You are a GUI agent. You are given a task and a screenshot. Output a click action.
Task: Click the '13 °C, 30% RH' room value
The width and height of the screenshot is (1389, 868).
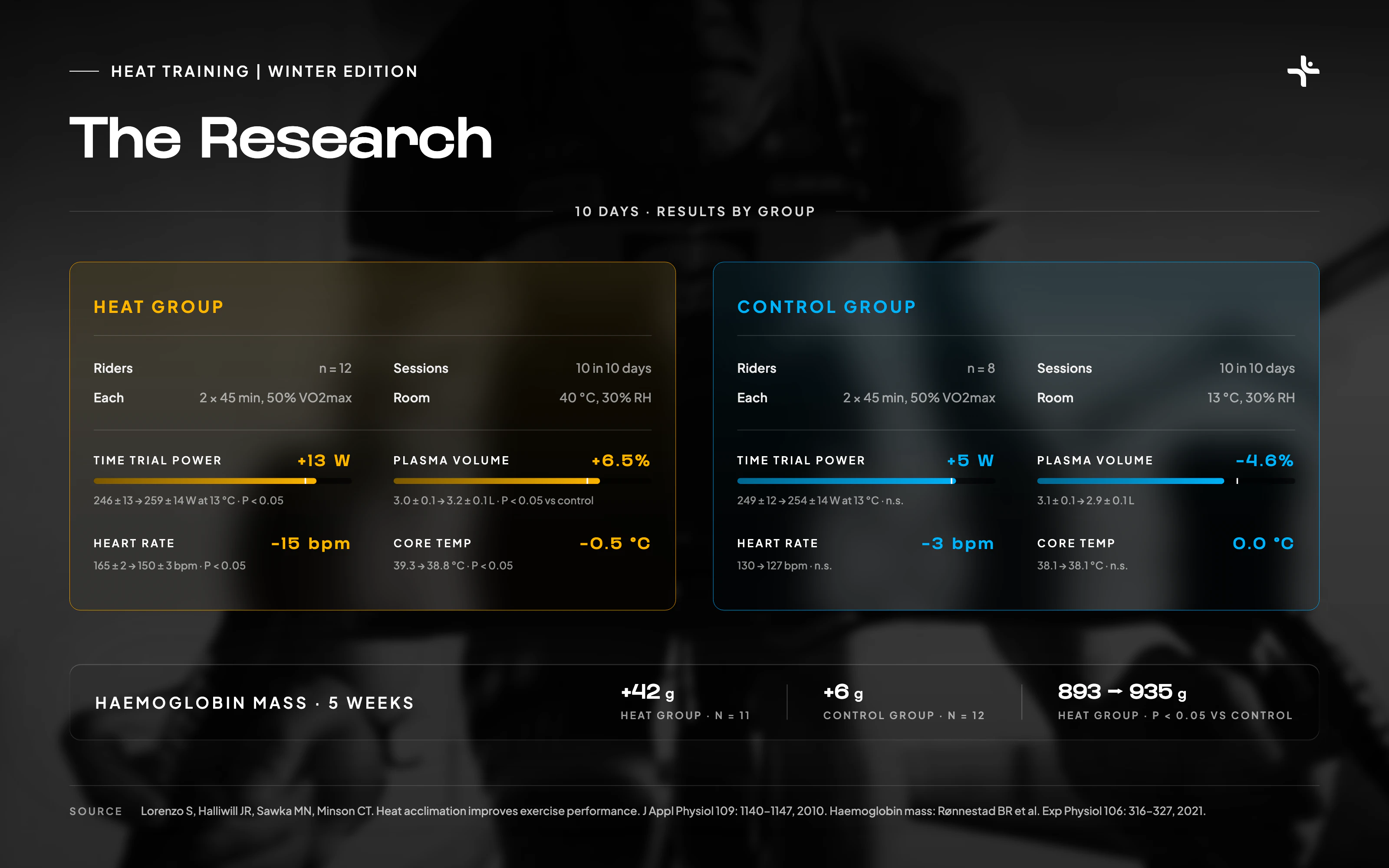pos(1251,398)
